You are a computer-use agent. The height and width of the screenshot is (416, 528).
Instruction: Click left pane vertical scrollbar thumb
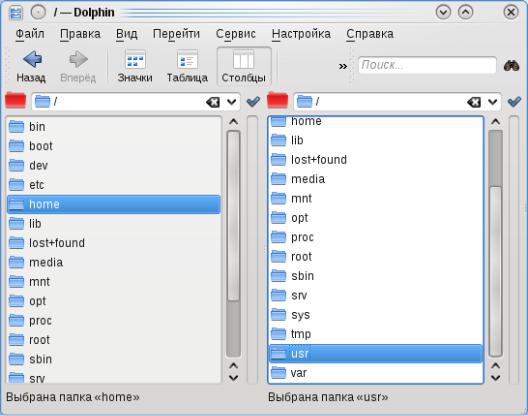(233, 216)
